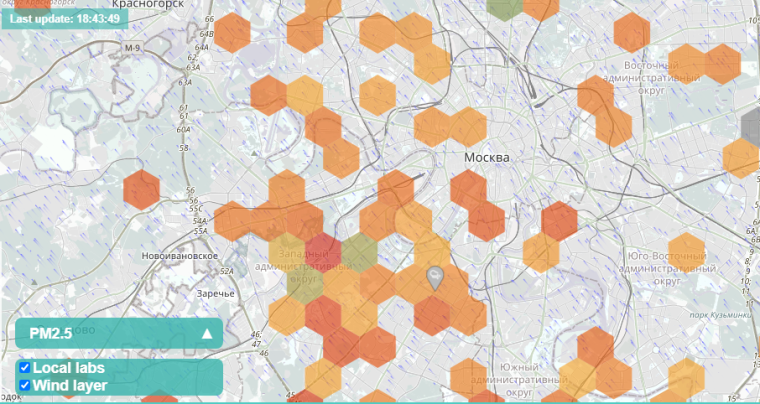Click the red hexagon left of olive hexagon
The width and height of the screenshot is (760, 404).
pos(323,253)
